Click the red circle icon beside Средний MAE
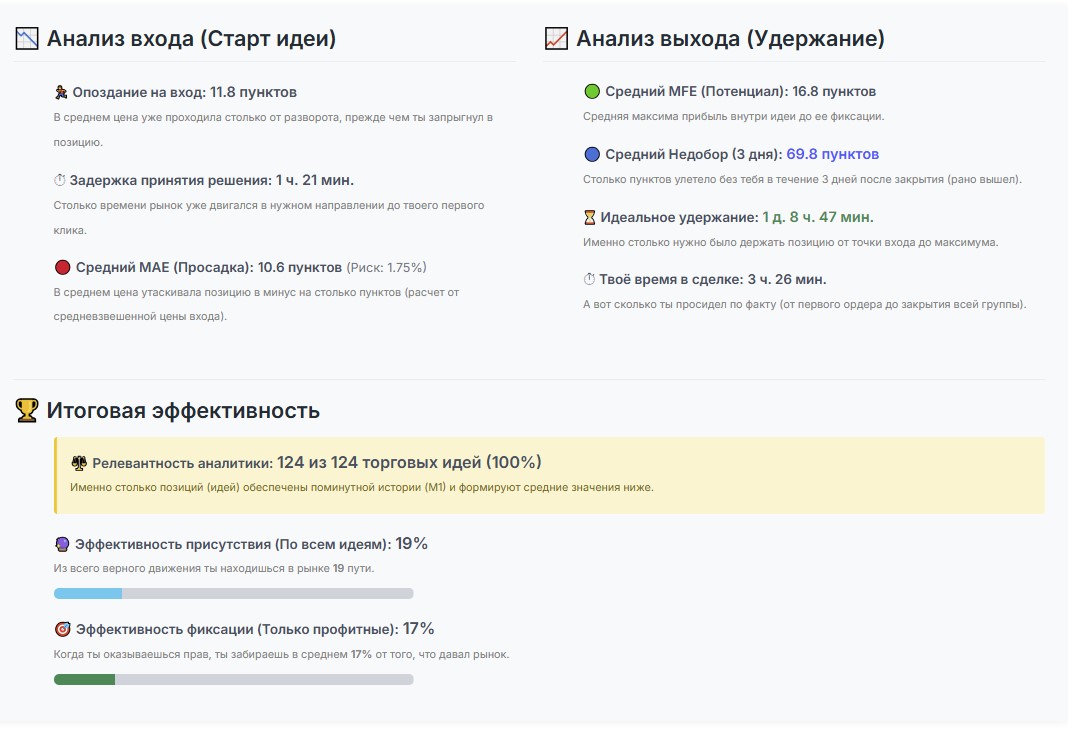The height and width of the screenshot is (733, 1068). pyautogui.click(x=63, y=267)
